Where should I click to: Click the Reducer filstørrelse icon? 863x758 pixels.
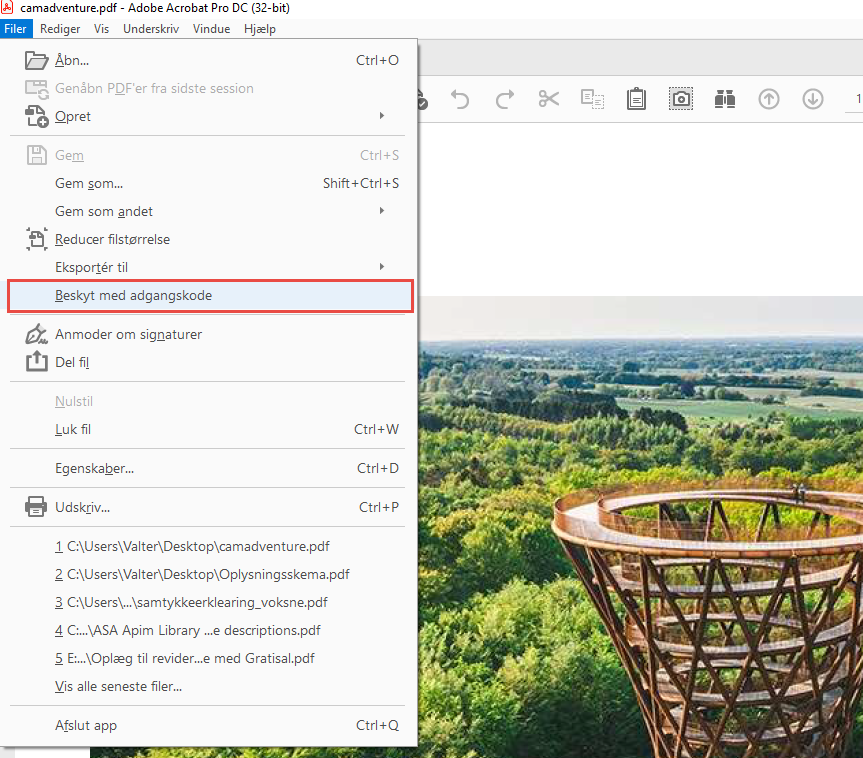(36, 239)
